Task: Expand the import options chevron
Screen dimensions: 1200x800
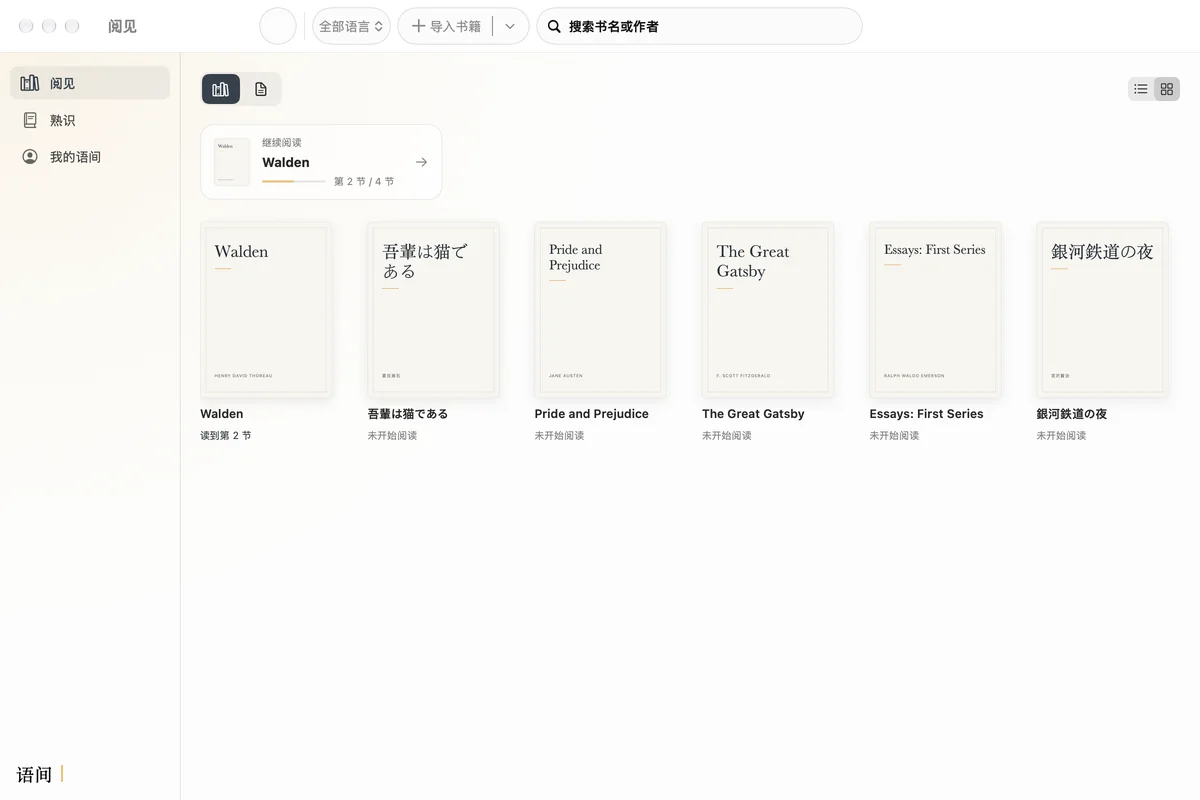Action: coord(510,26)
